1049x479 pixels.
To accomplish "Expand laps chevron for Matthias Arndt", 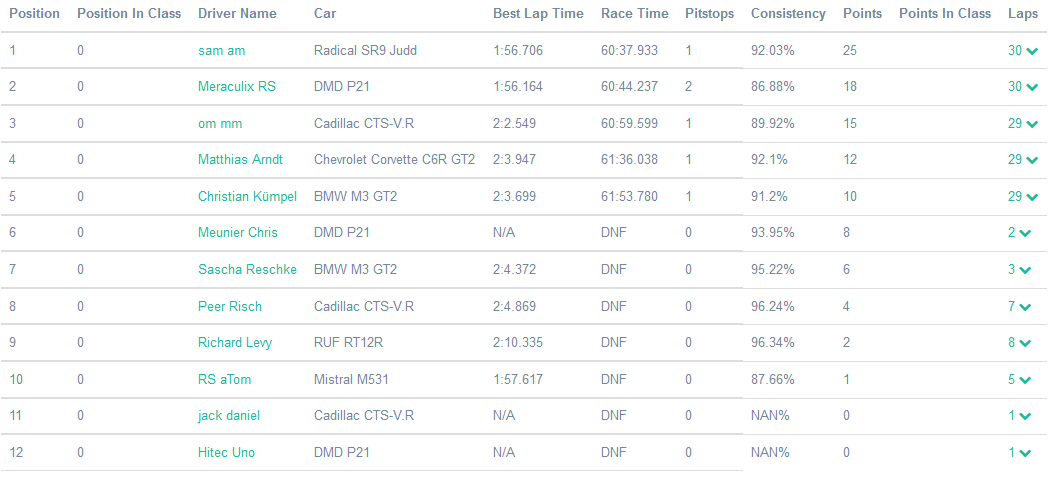I will coord(1031,160).
